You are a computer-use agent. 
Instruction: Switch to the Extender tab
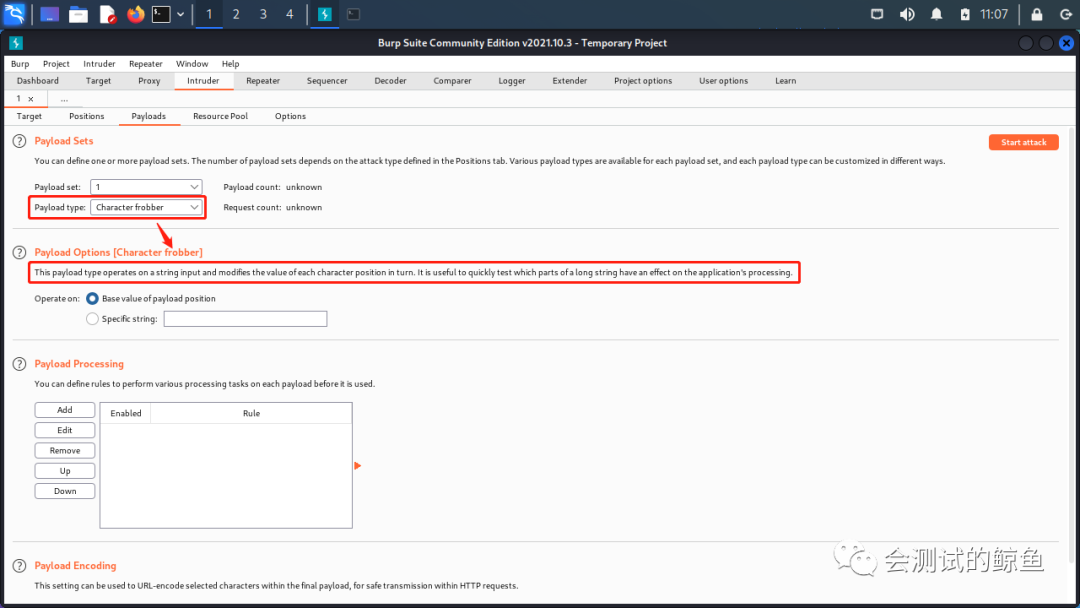point(570,81)
